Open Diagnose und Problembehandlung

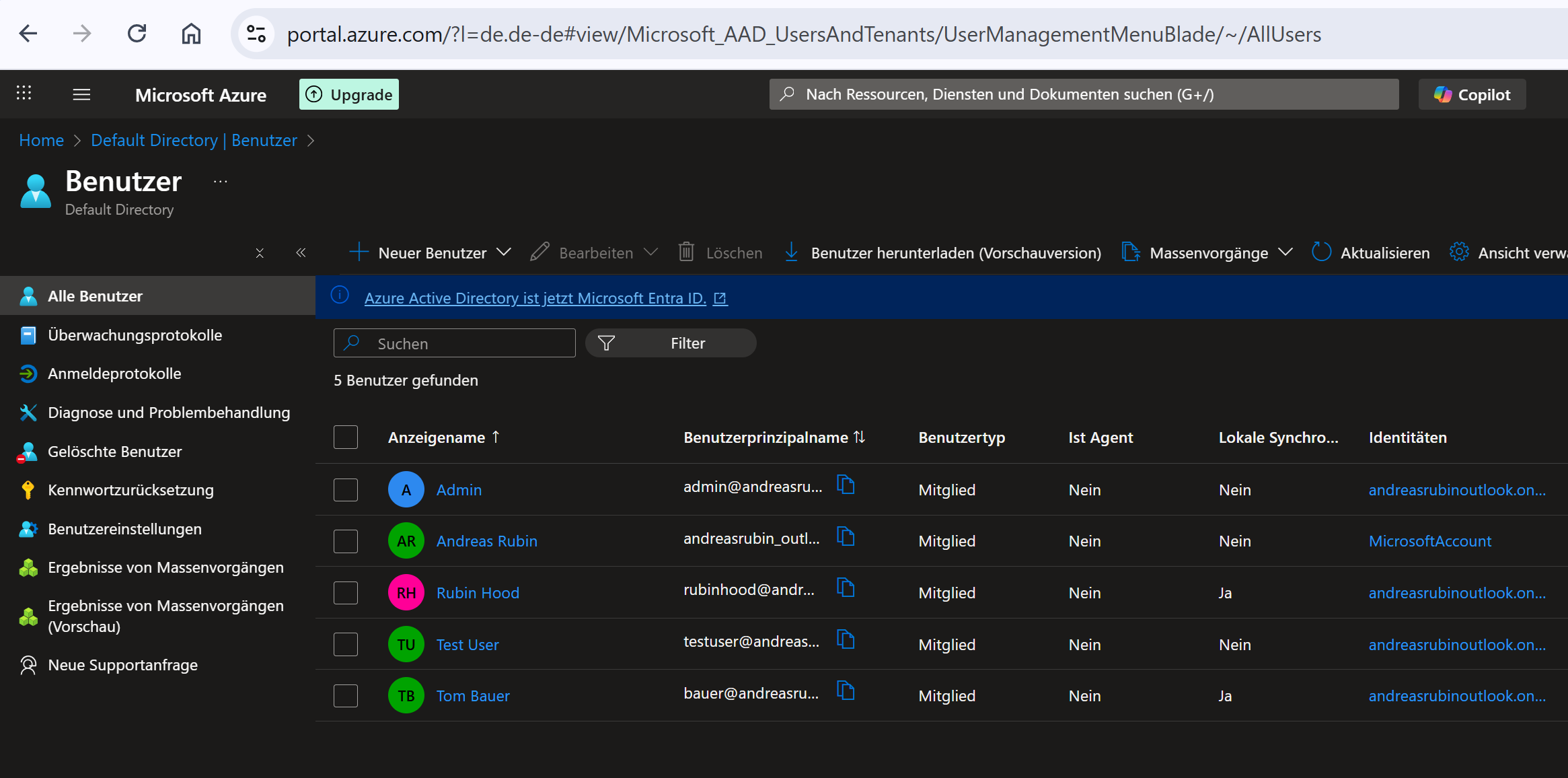point(169,412)
